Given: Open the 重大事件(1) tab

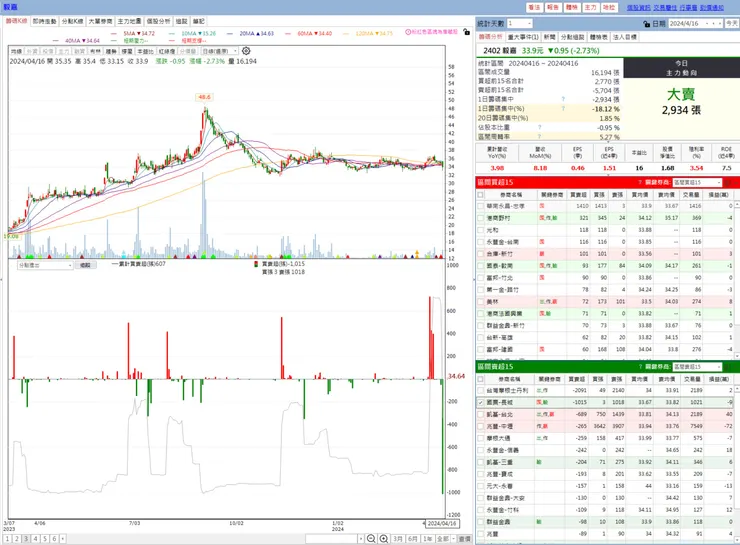Looking at the screenshot, I should (523, 37).
